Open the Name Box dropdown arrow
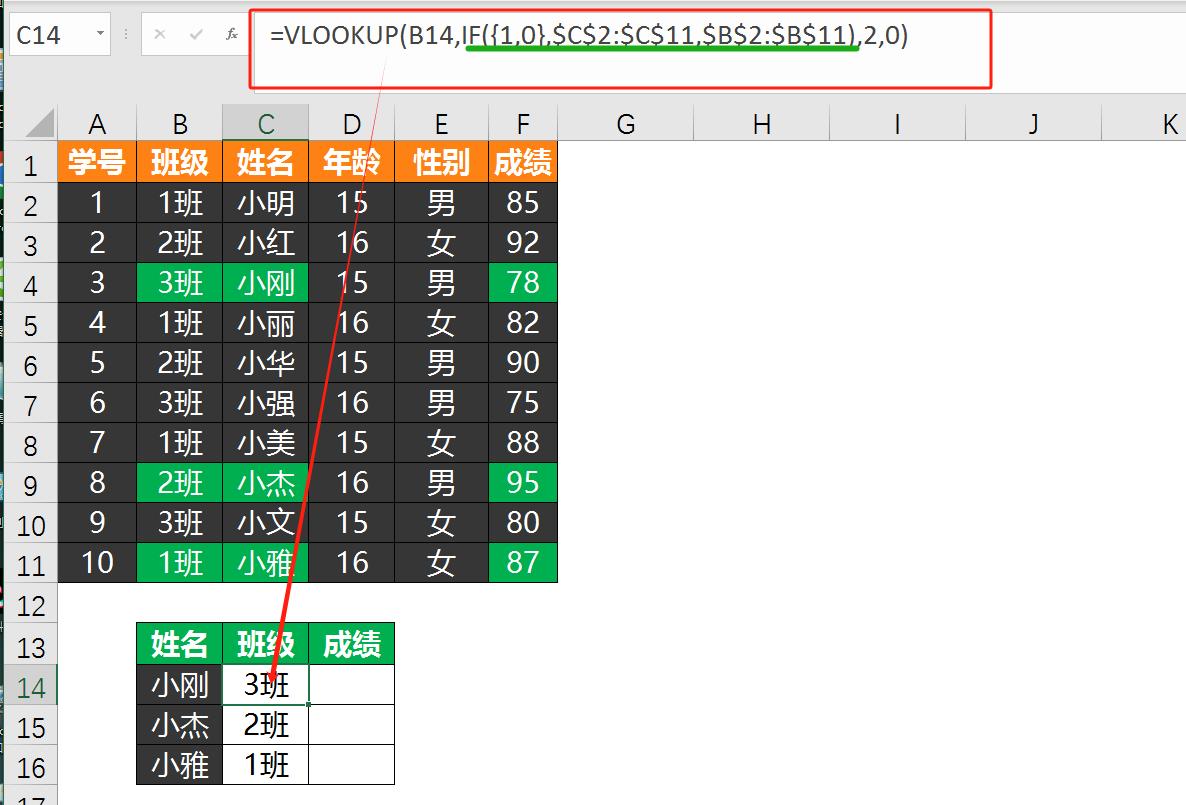Screen dimensions: 1186x805 coord(100,34)
